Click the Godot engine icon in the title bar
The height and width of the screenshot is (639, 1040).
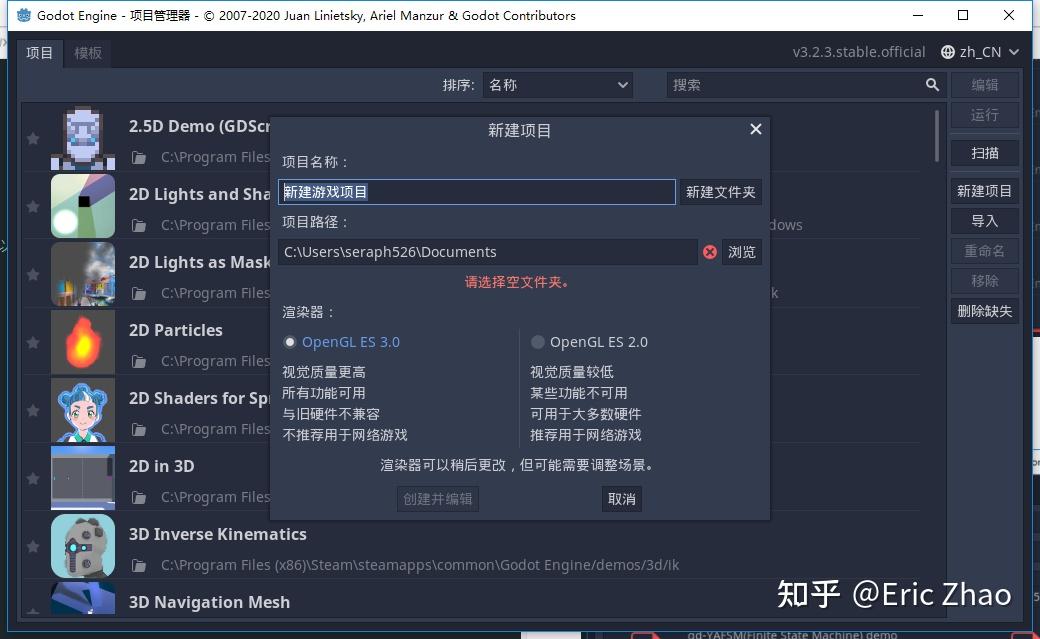coord(22,15)
